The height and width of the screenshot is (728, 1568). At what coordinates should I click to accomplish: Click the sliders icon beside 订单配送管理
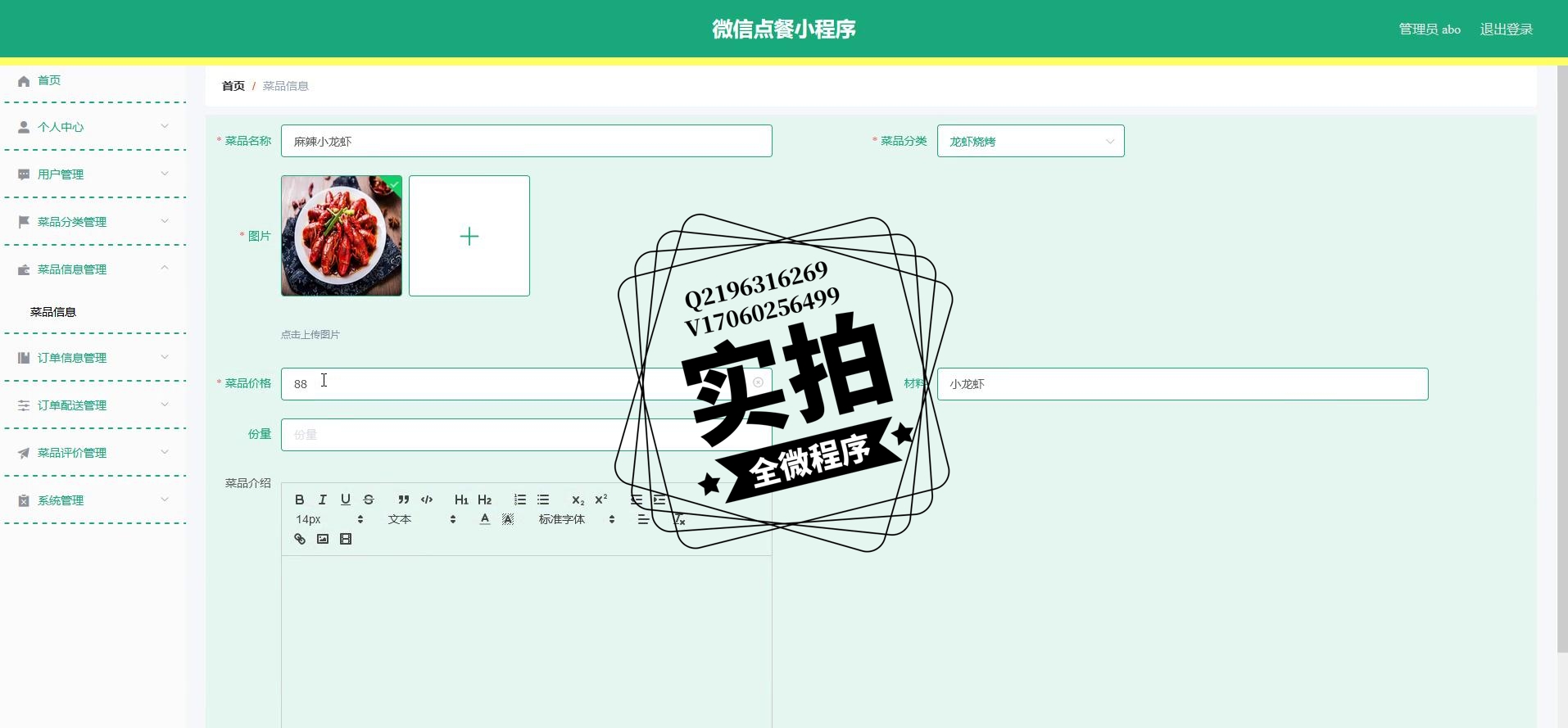tap(24, 405)
